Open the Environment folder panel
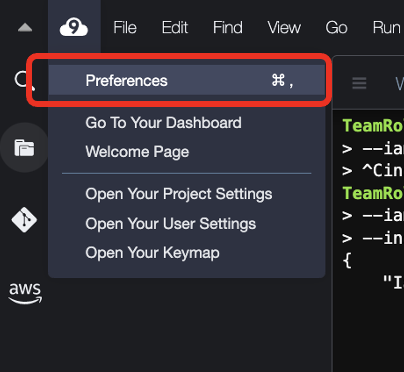This screenshot has height=372, width=404. [x=24, y=148]
